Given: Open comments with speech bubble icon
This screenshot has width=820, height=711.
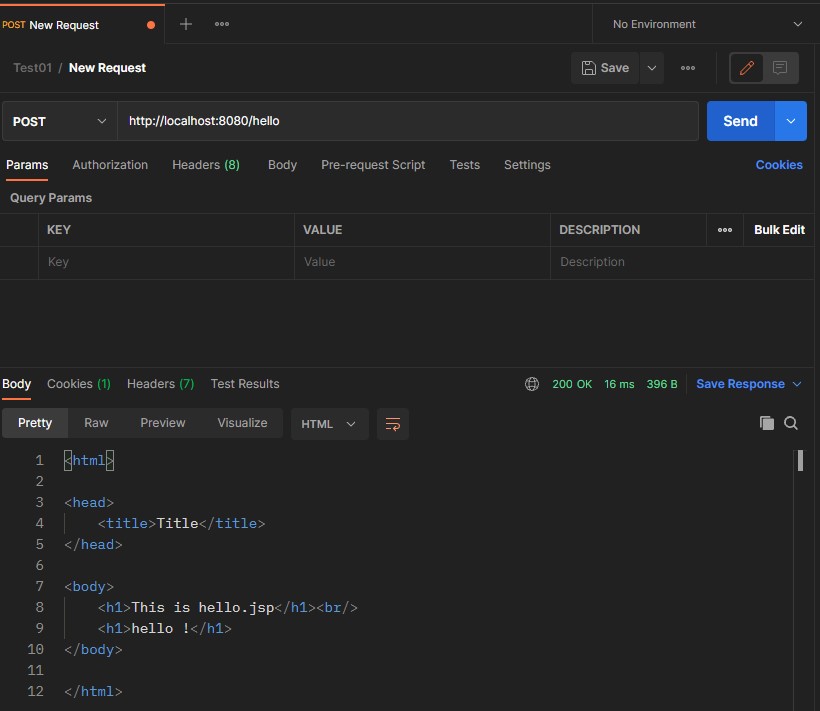Looking at the screenshot, I should (781, 68).
